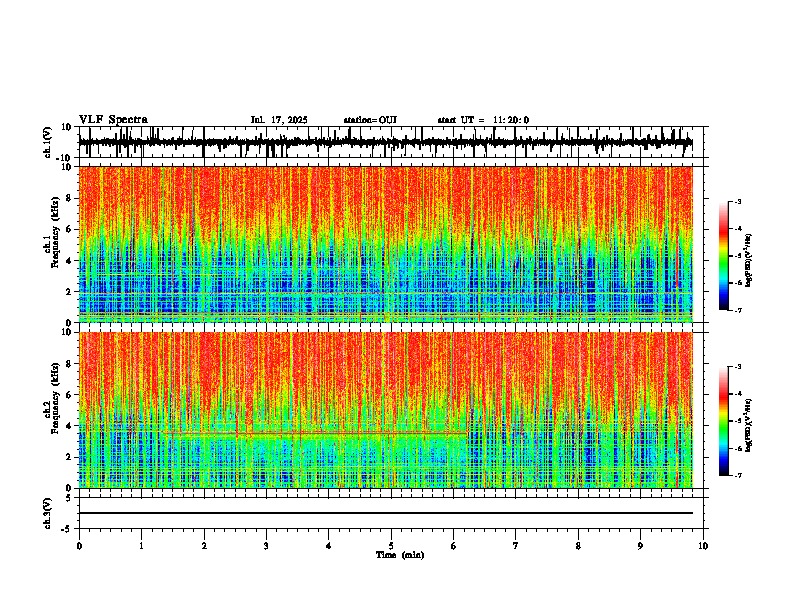Click the "1" tick on the time axis
This screenshot has width=792, height=612.
pos(141,546)
